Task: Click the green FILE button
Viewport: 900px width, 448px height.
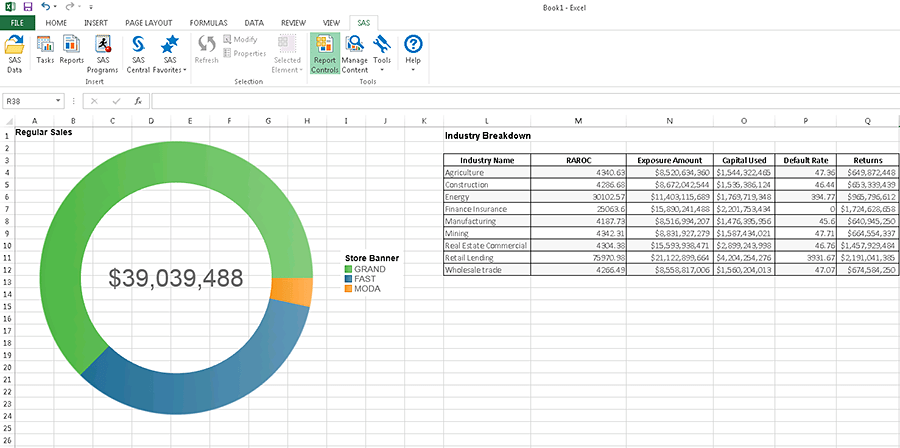Action: 17,22
